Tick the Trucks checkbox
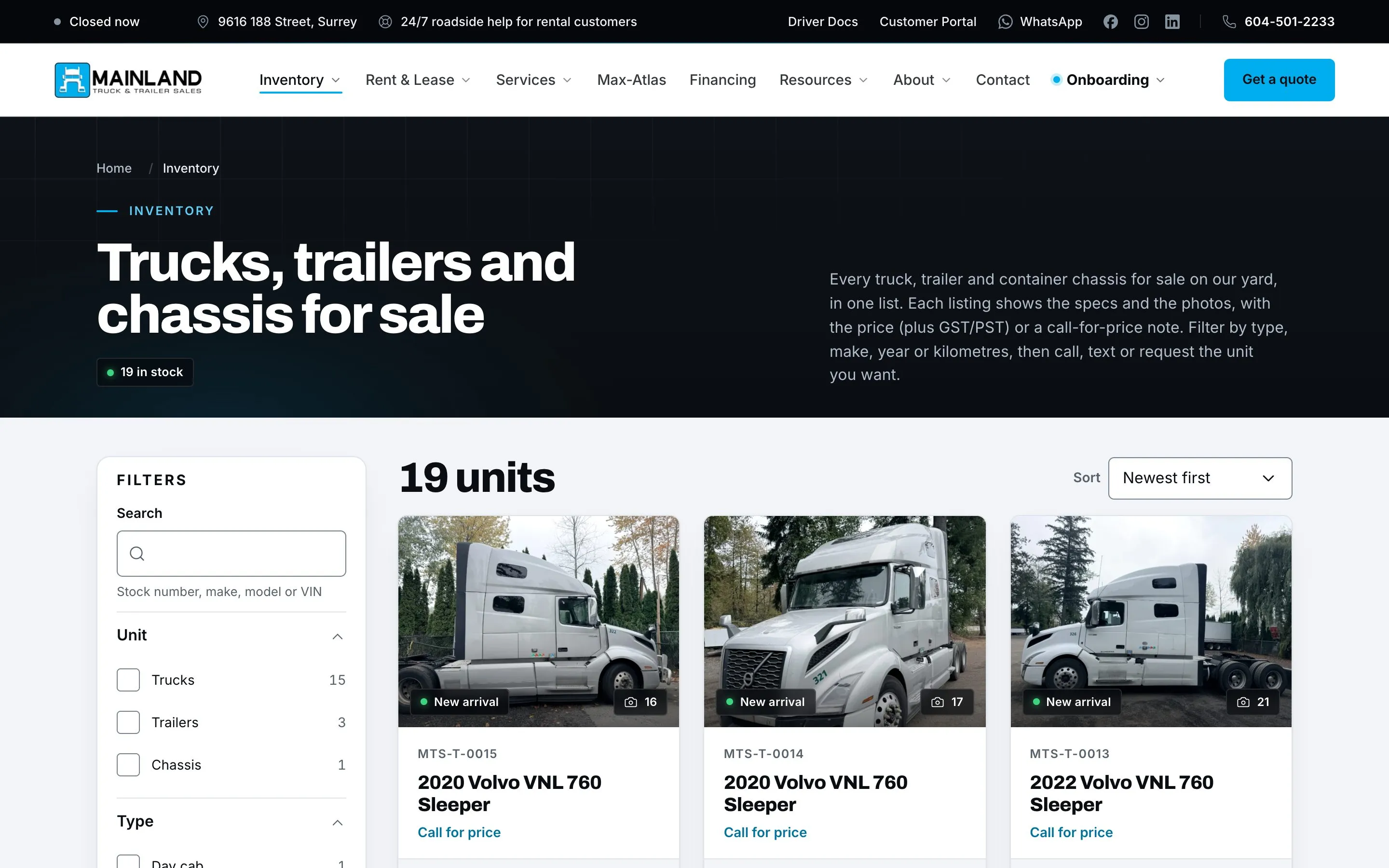This screenshot has width=1389, height=868. 128,680
